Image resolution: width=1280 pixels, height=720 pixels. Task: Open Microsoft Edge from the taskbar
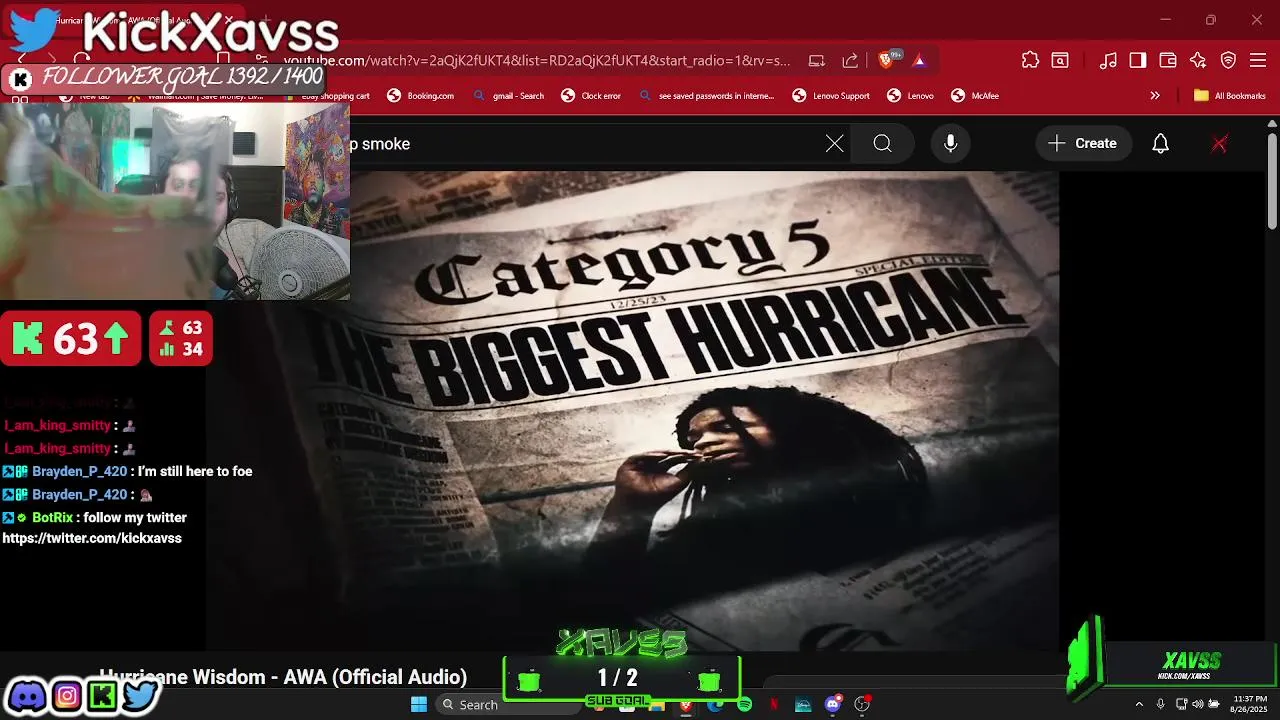coord(715,704)
